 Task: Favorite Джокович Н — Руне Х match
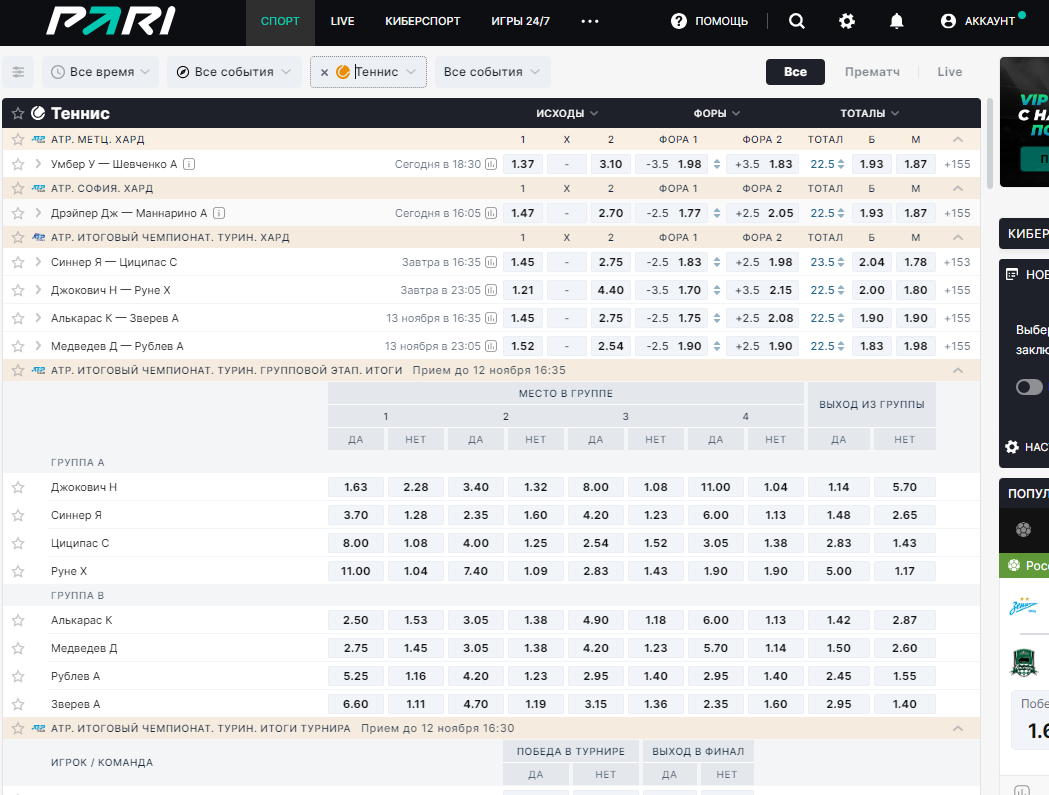pos(18,290)
